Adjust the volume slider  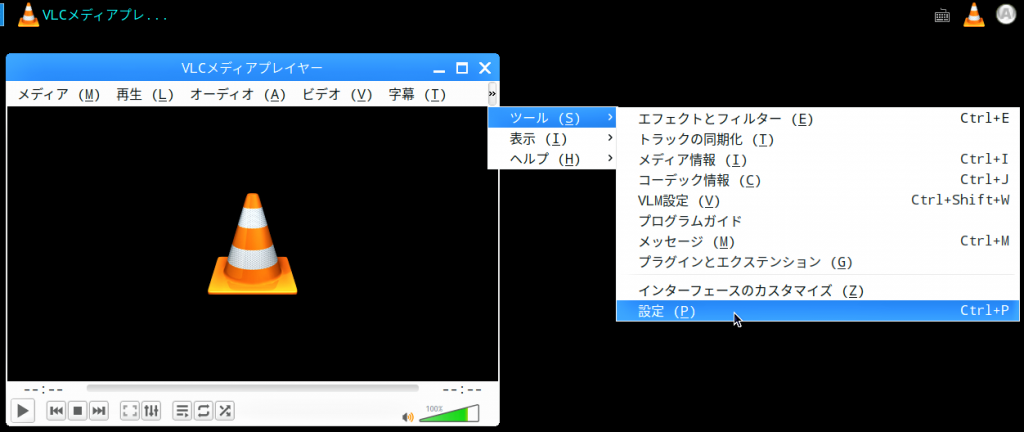pyautogui.click(x=449, y=413)
